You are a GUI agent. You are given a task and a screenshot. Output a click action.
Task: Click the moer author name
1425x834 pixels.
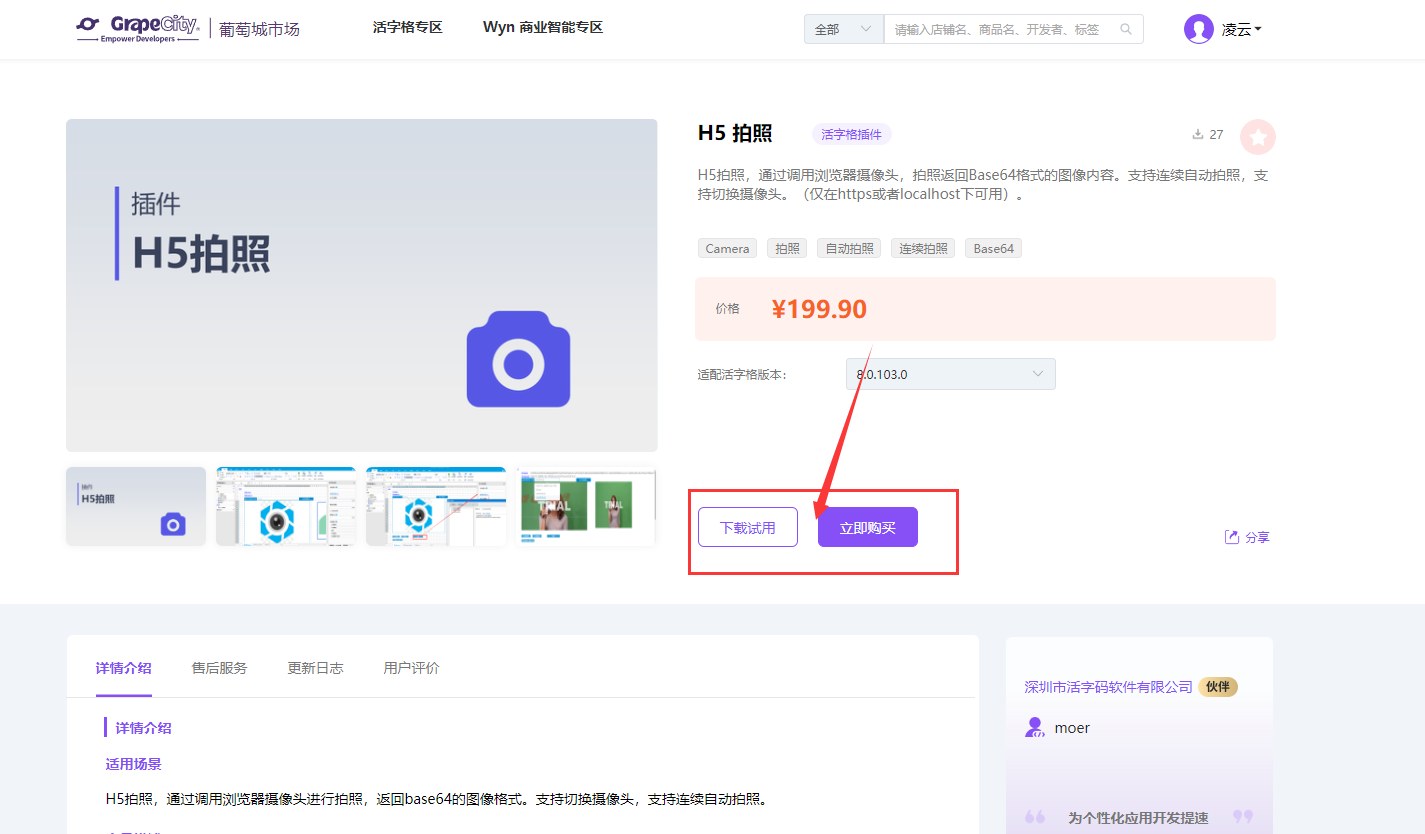(x=1072, y=728)
